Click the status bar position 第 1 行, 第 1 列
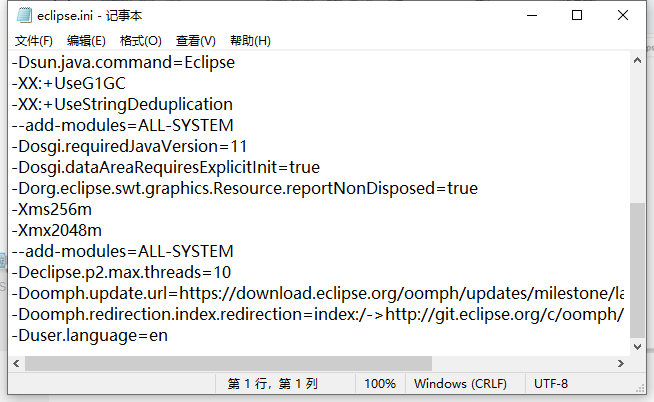This screenshot has height=402, width=654. tap(272, 384)
